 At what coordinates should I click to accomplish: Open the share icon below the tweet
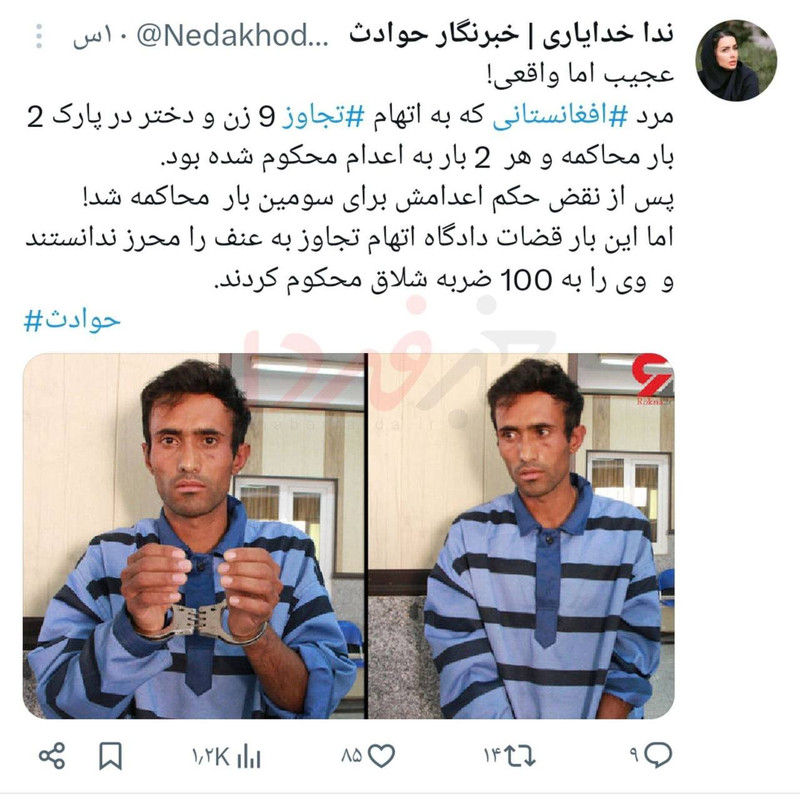click(x=52, y=756)
